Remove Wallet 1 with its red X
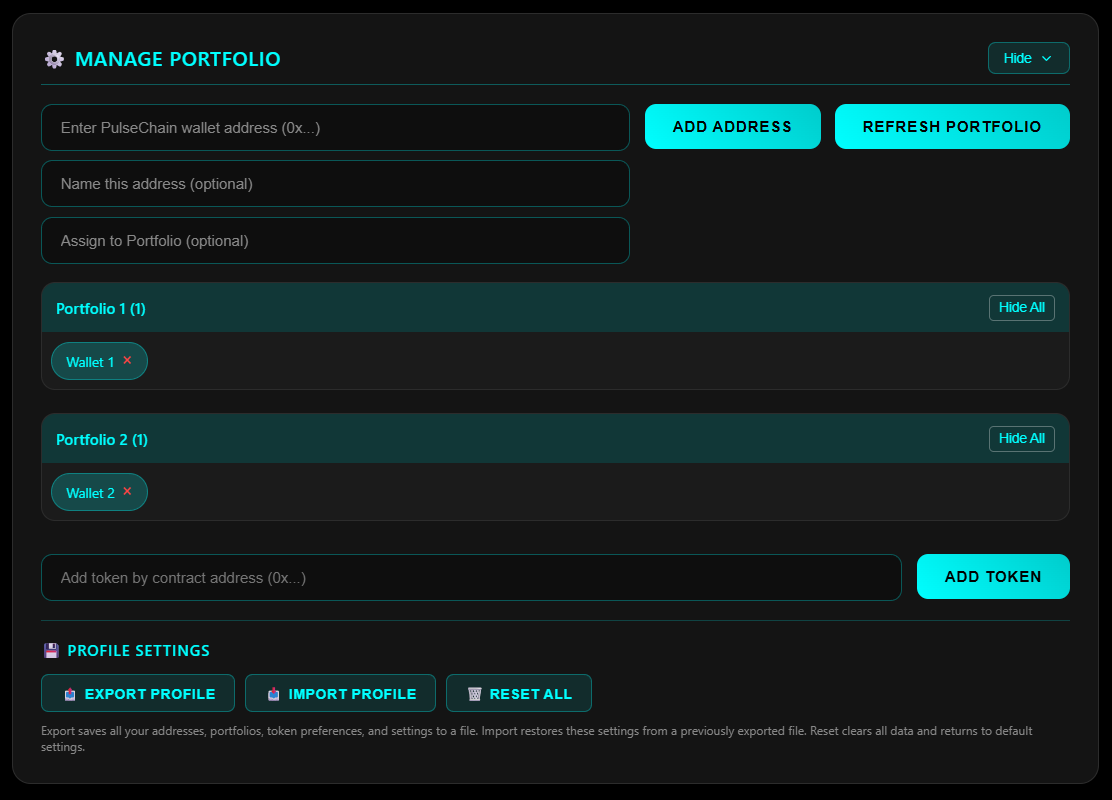Screen dimensions: 1112x800 [x=128, y=360]
